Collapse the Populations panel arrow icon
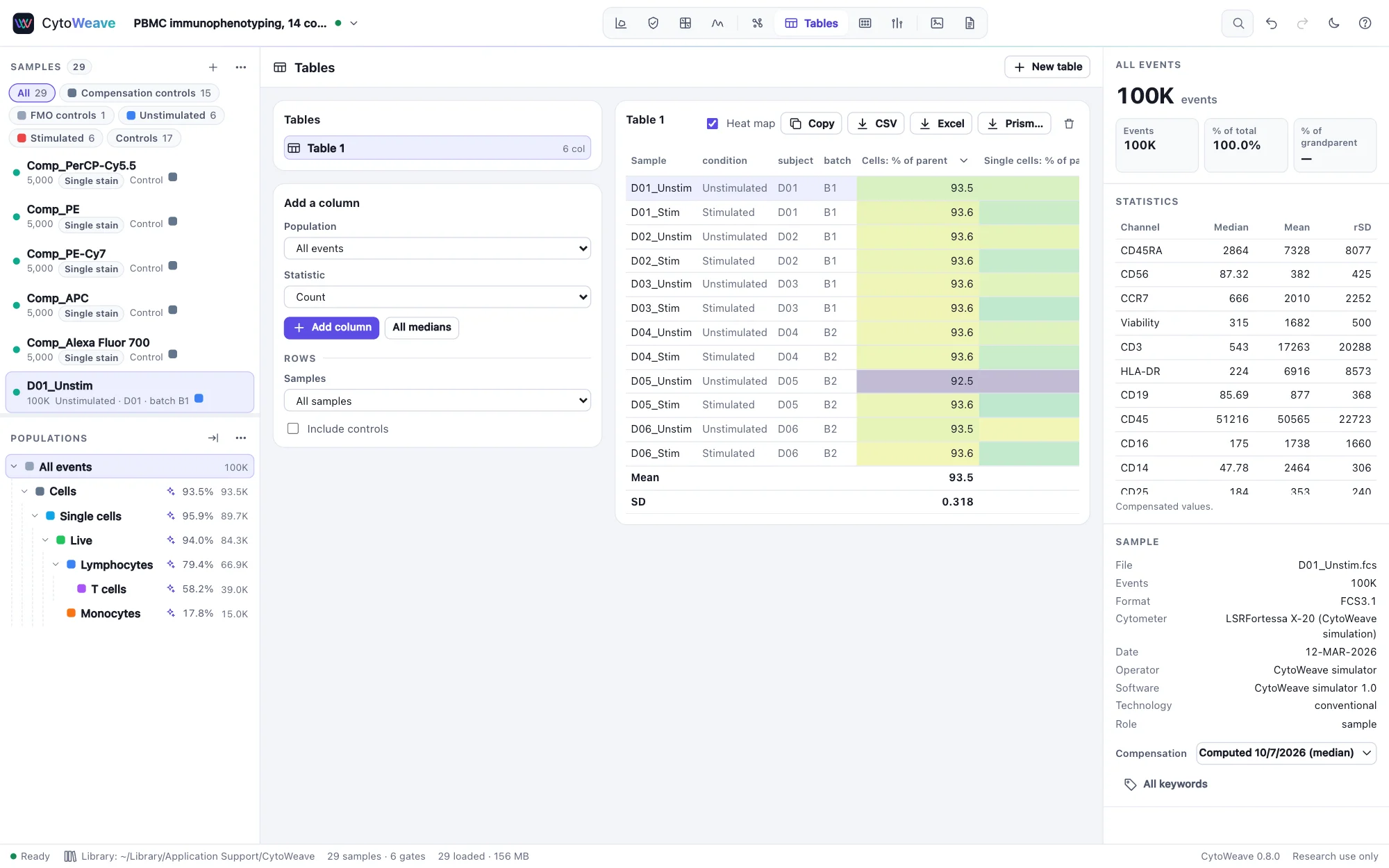 coord(213,438)
